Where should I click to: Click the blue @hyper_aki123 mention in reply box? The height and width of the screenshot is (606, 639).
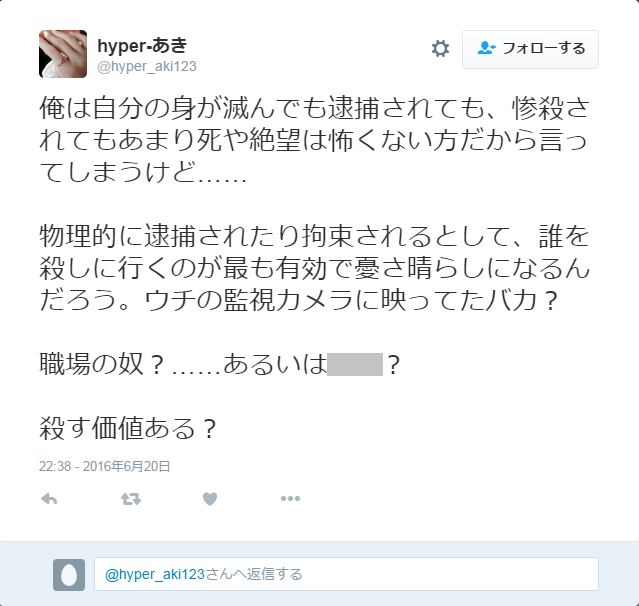[x=154, y=574]
